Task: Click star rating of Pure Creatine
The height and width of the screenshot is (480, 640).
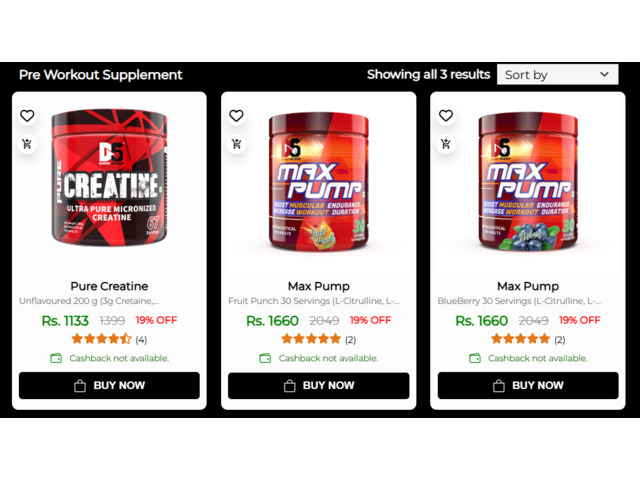Action: click(x=102, y=339)
